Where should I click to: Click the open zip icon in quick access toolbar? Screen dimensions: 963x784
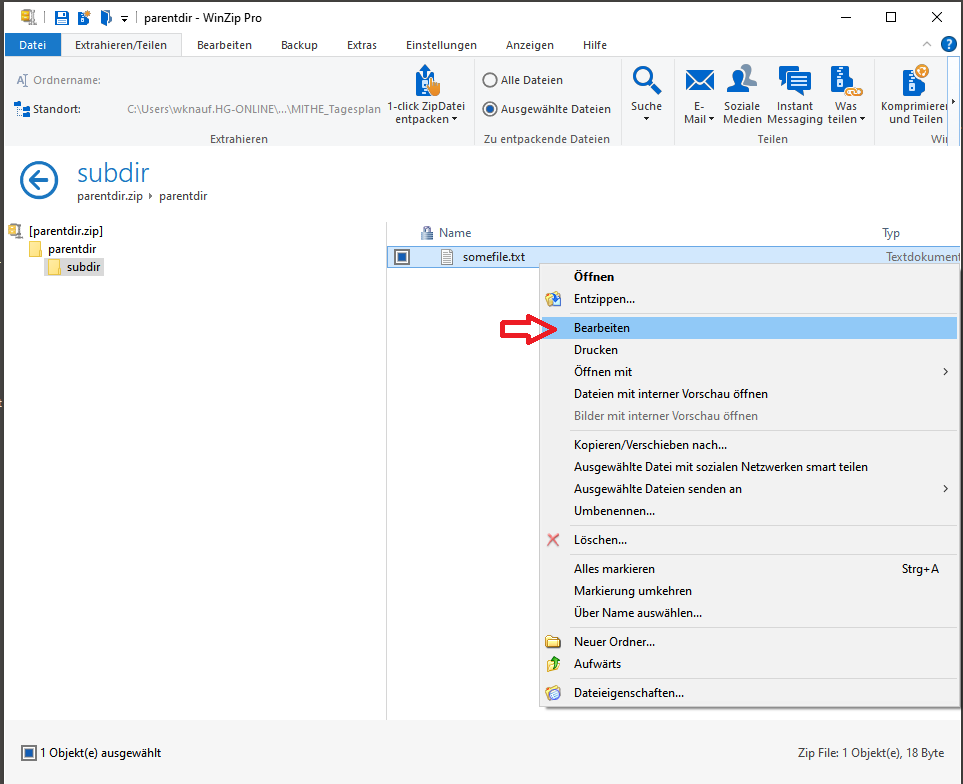pyautogui.click(x=106, y=18)
